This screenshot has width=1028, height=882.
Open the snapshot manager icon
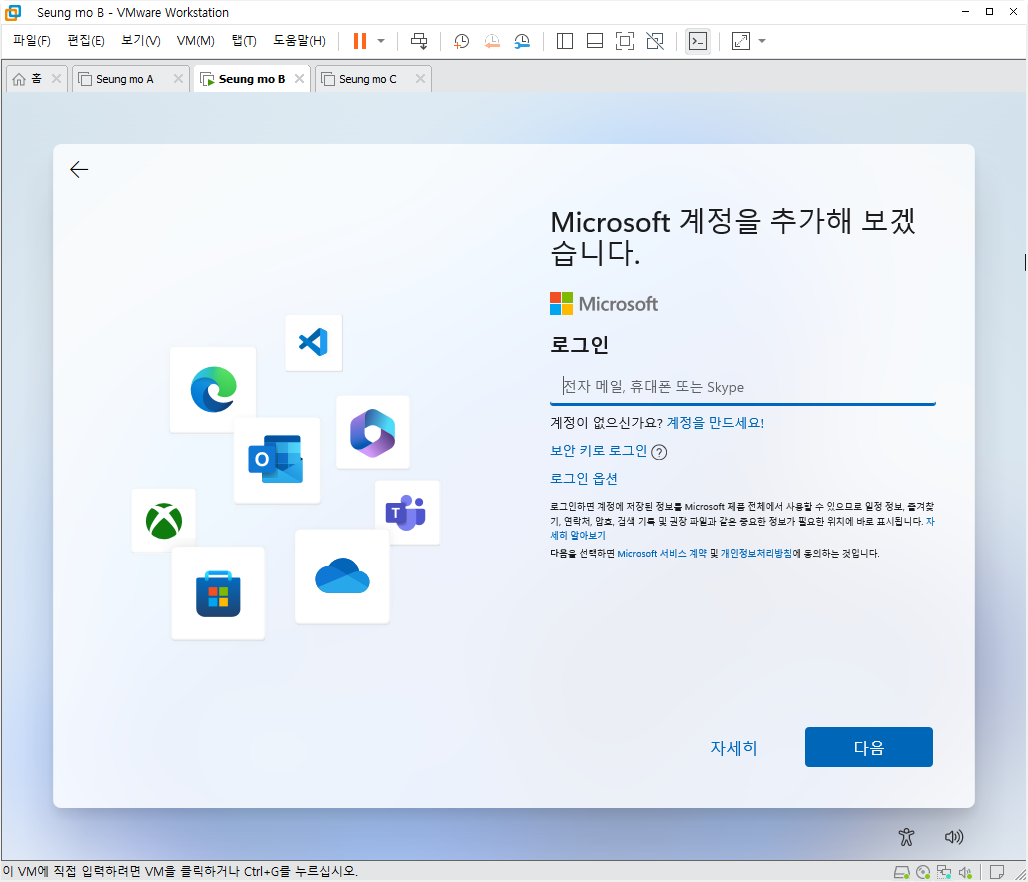click(522, 41)
